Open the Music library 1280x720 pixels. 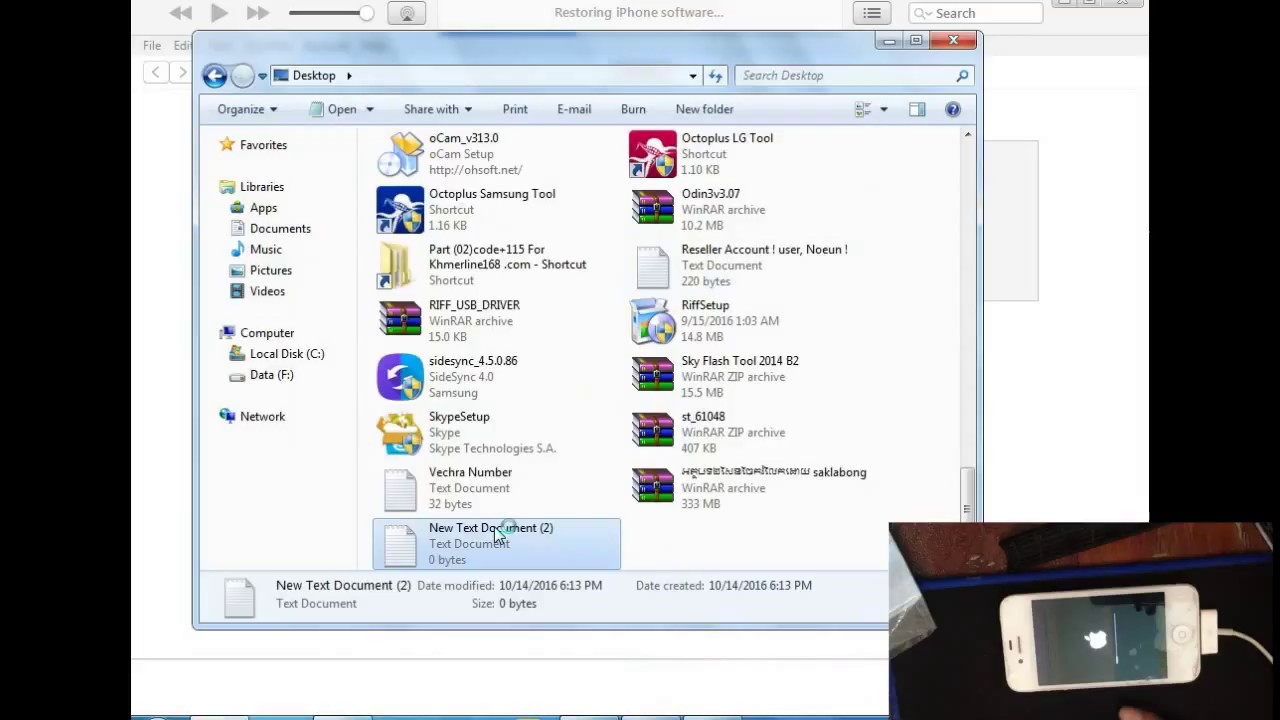click(x=265, y=250)
